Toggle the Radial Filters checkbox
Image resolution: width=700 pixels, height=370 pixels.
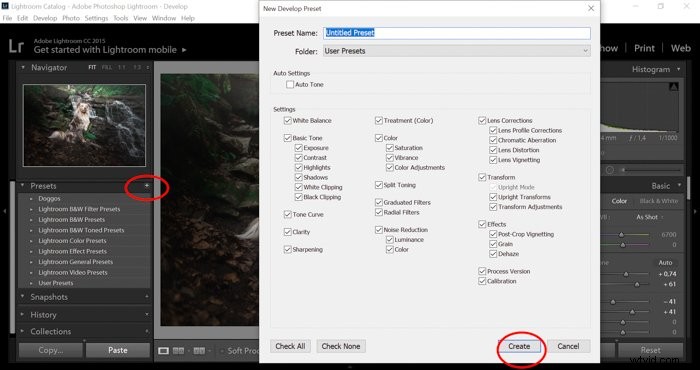coord(379,212)
